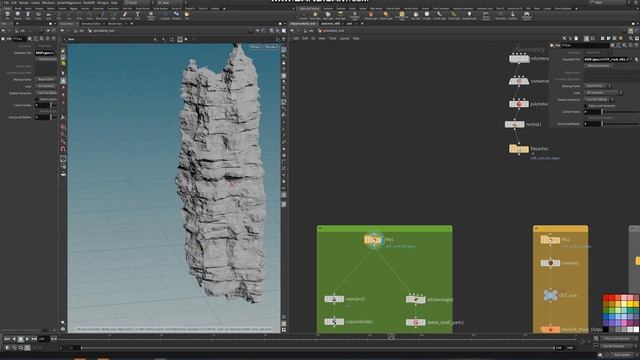This screenshot has width=640, height=360.
Task: Select the filecache1 node icon
Action: coord(519,149)
